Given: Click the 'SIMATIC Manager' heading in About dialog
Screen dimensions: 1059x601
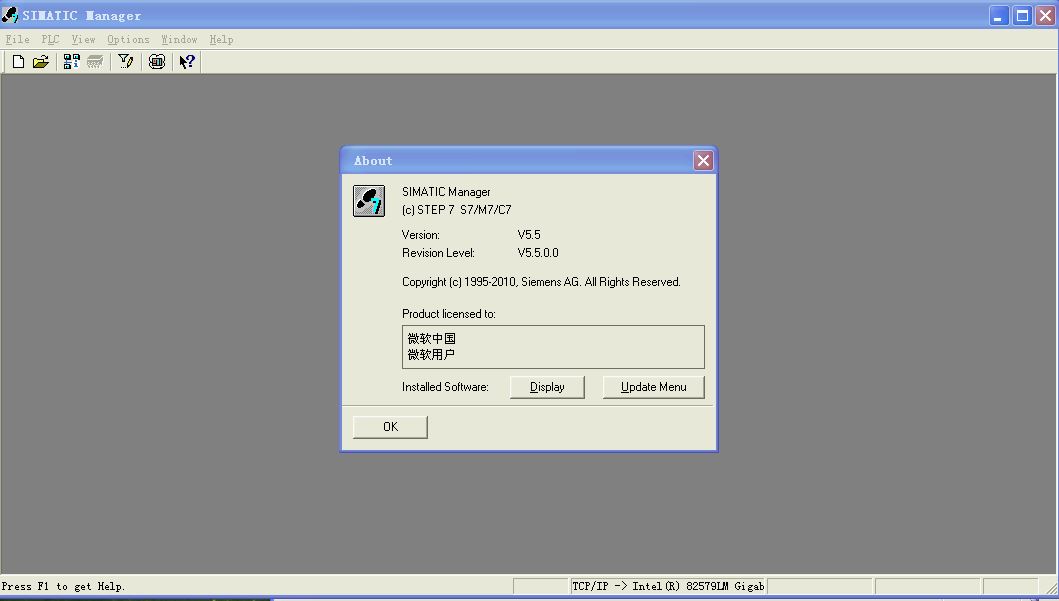Looking at the screenshot, I should (446, 192).
